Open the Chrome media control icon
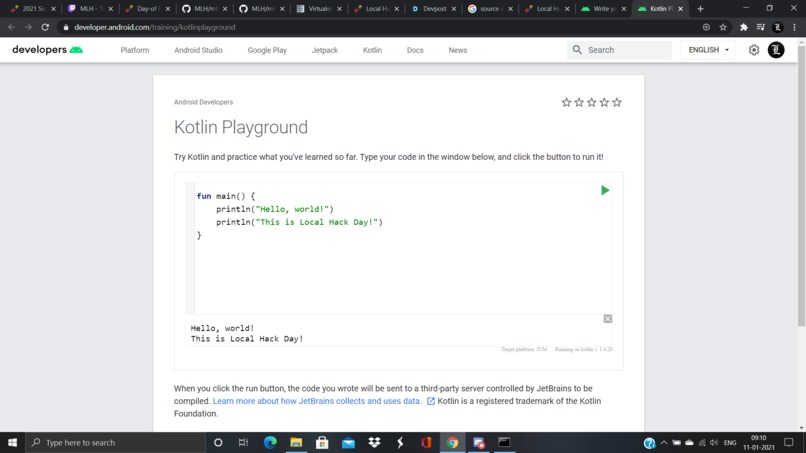Image resolution: width=806 pixels, height=453 pixels. [x=761, y=27]
